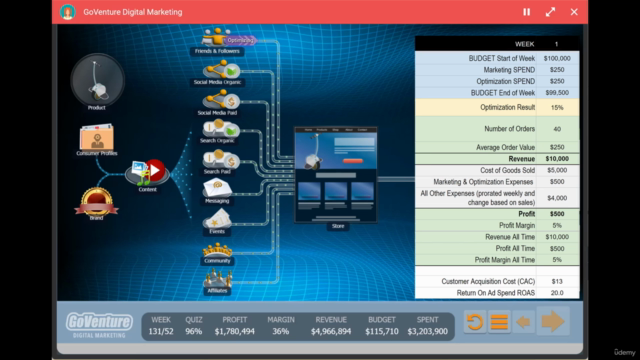Image resolution: width=640 pixels, height=360 pixels.
Task: Click the GoVenture Digital Marketing logo
Action: click(99, 325)
